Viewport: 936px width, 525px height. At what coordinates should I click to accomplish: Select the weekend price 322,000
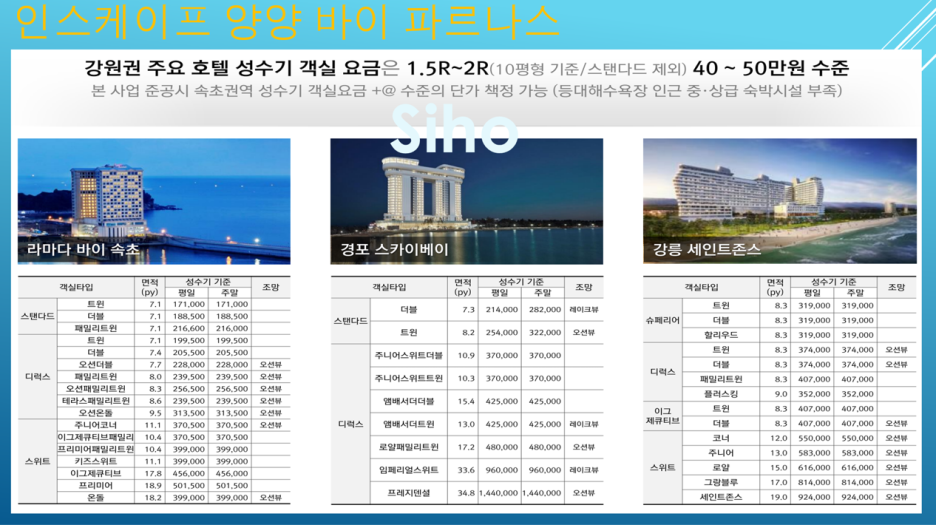tap(544, 332)
